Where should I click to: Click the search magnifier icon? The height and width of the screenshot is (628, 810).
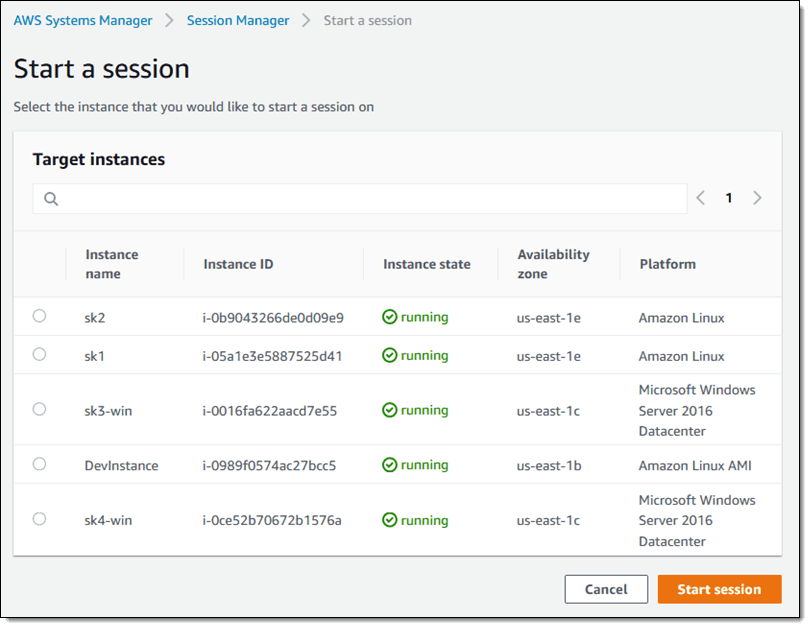pyautogui.click(x=50, y=198)
